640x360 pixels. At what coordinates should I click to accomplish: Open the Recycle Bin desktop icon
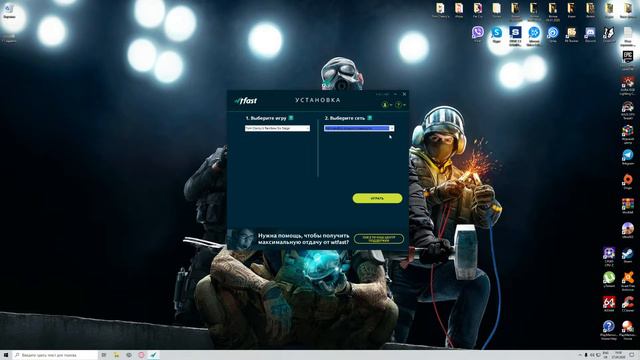pyautogui.click(x=9, y=10)
